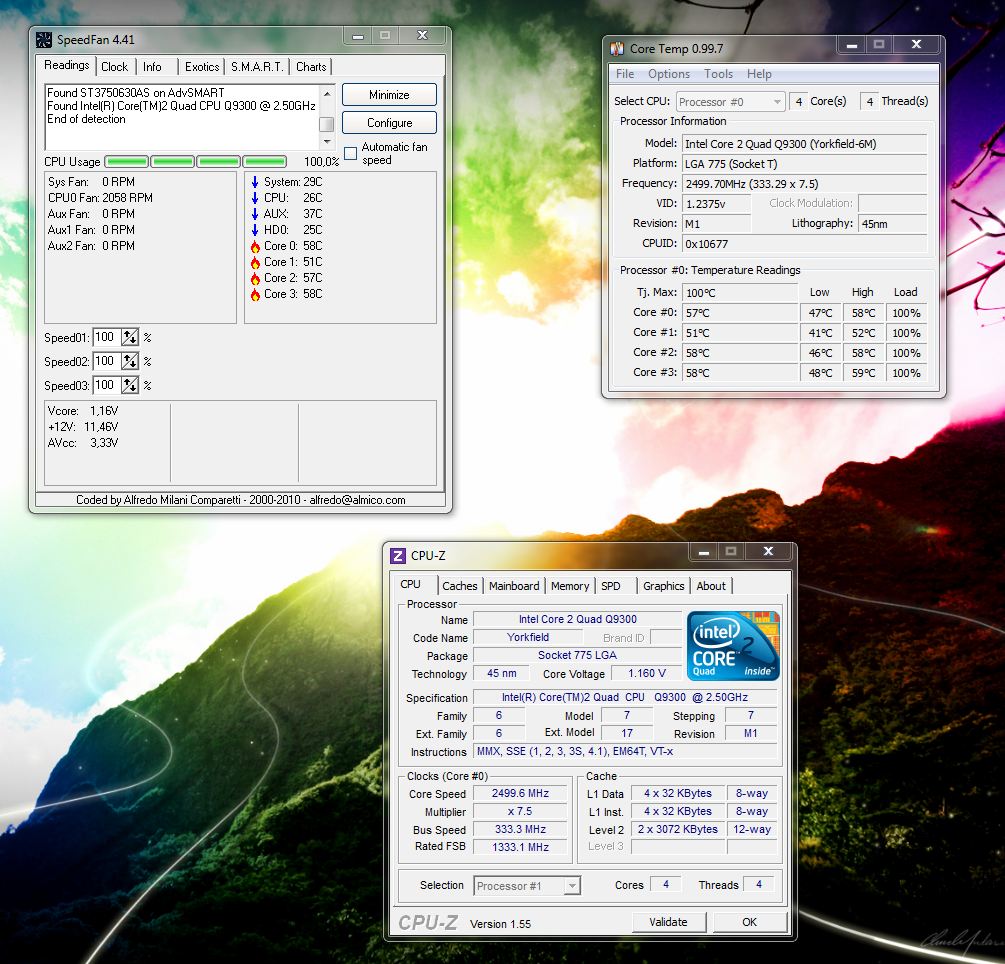This screenshot has width=1005, height=964.
Task: Adjust the Speed01 spinner arrows
Action: tap(130, 337)
